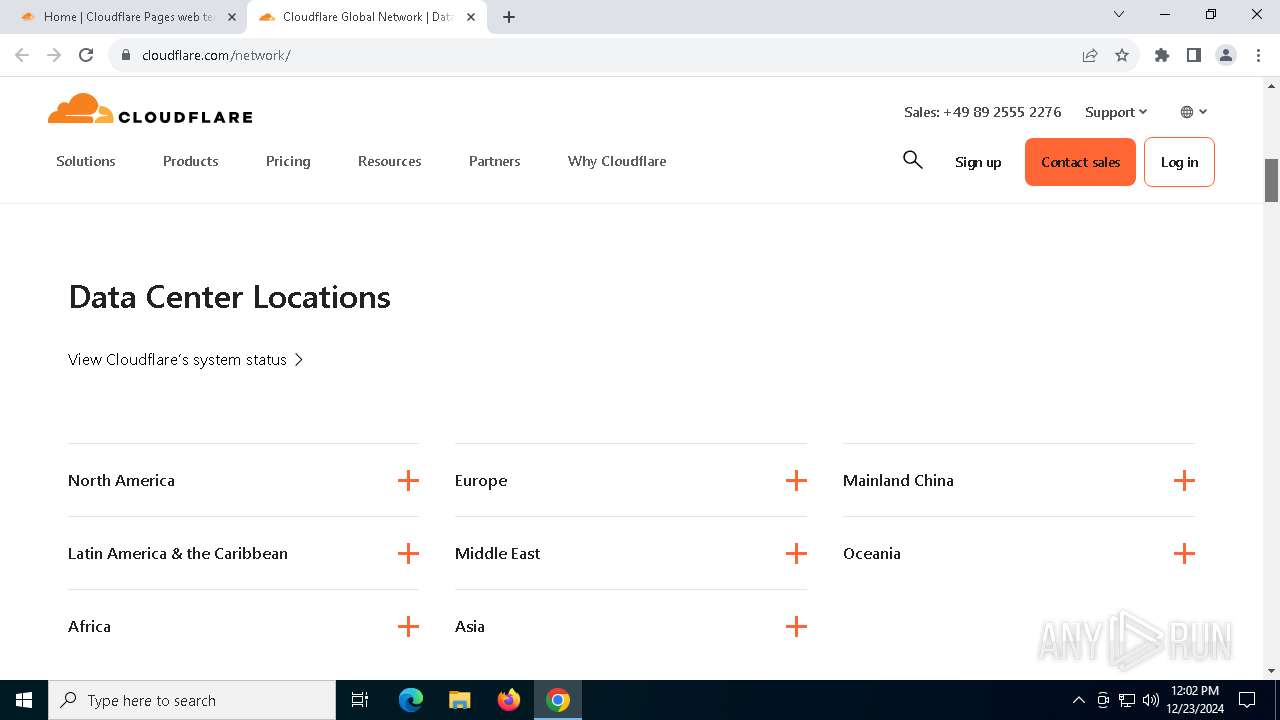Open Task View on taskbar
Viewport: 1280px width, 720px height.
point(360,700)
